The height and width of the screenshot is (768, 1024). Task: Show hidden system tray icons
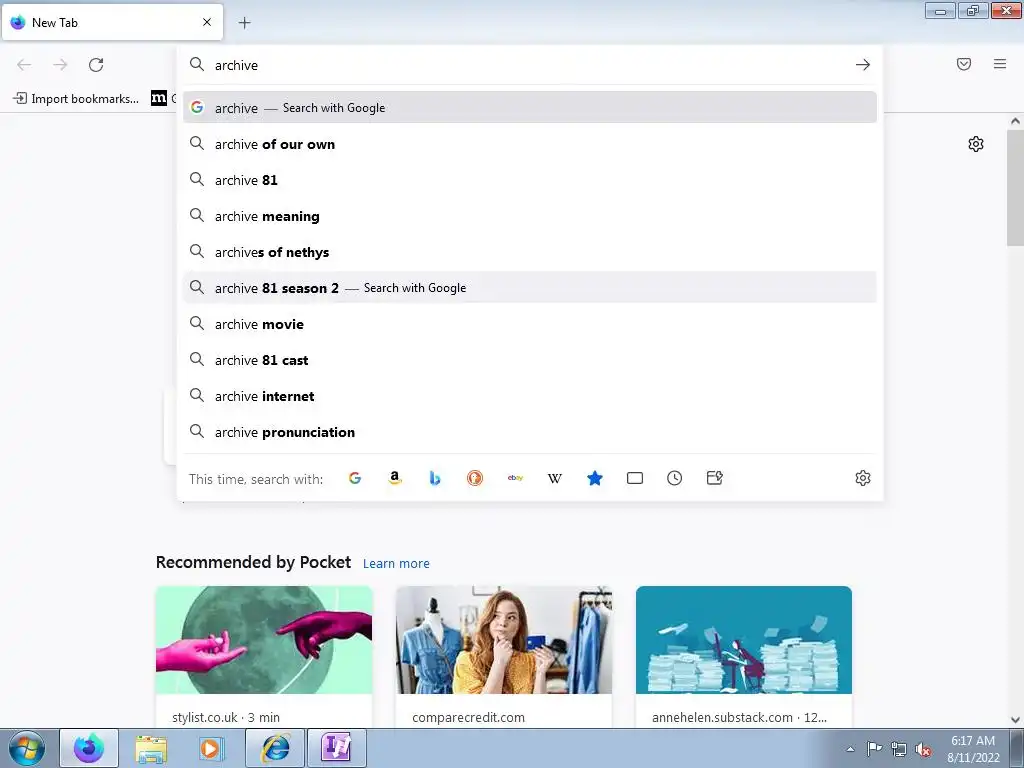pos(850,749)
